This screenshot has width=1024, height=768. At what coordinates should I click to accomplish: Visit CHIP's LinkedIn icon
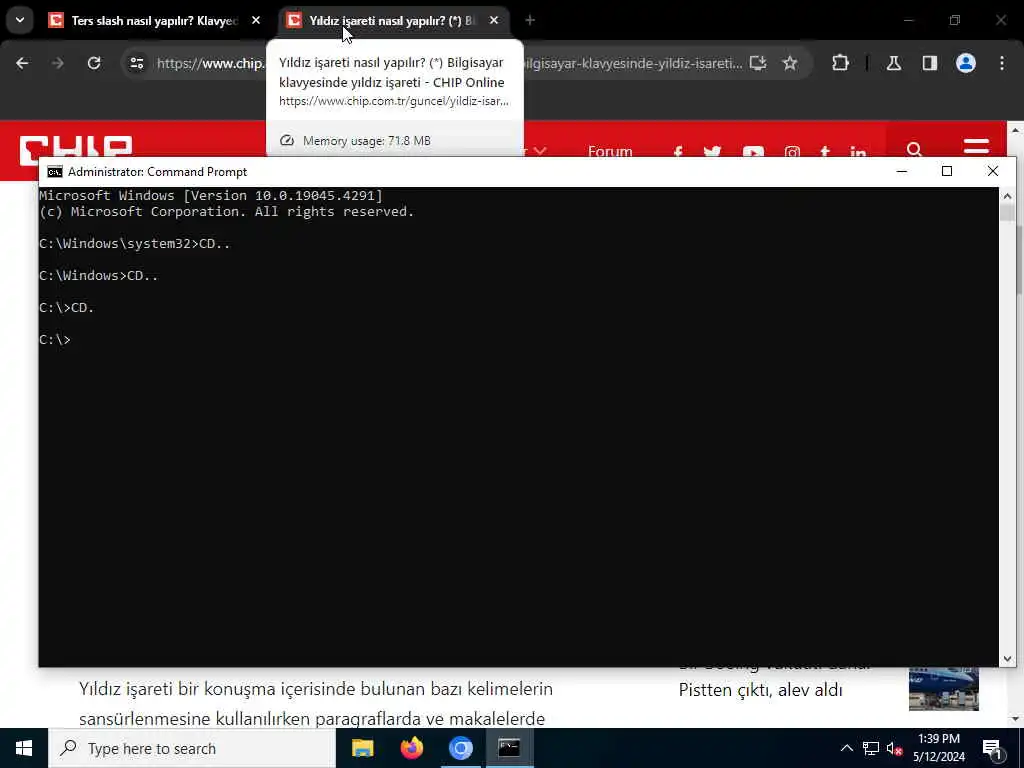(x=858, y=152)
